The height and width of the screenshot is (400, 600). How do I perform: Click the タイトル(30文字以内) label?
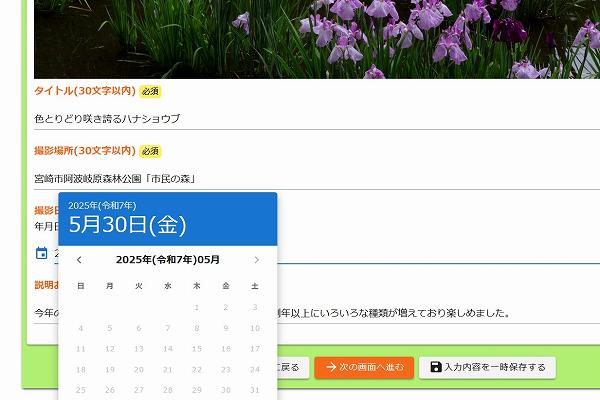click(x=85, y=91)
